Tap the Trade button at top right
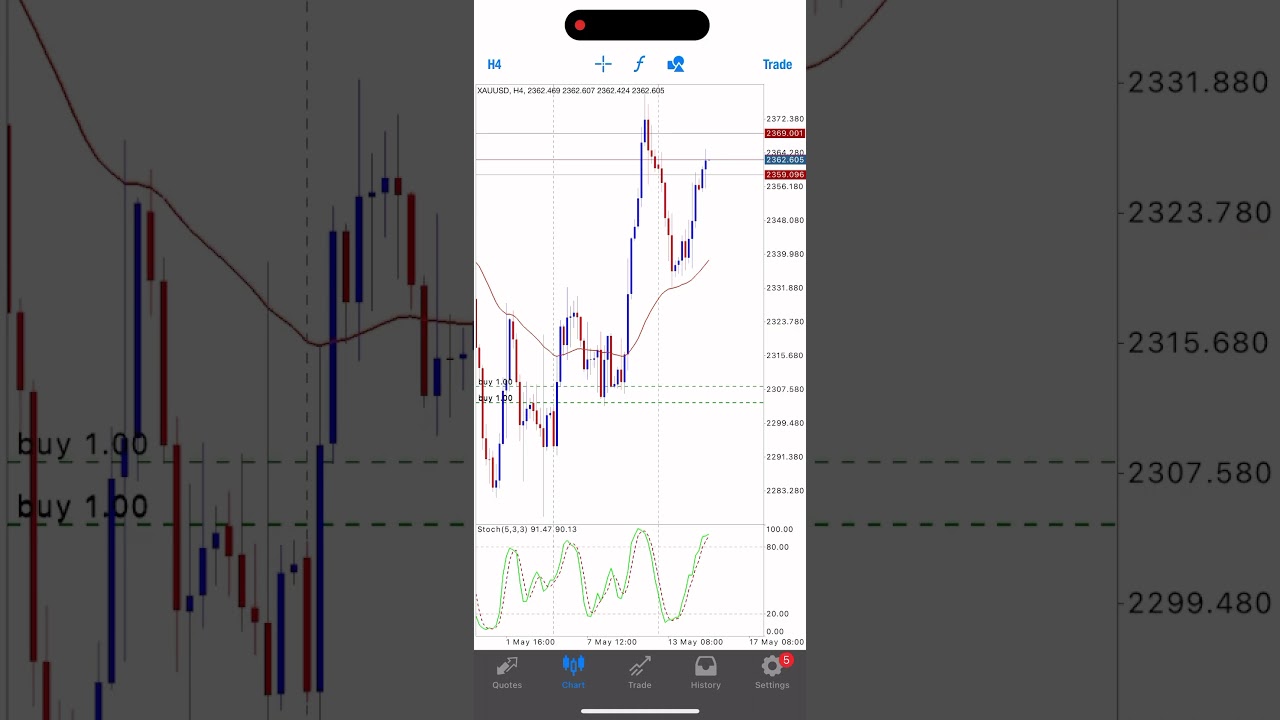 pos(777,64)
